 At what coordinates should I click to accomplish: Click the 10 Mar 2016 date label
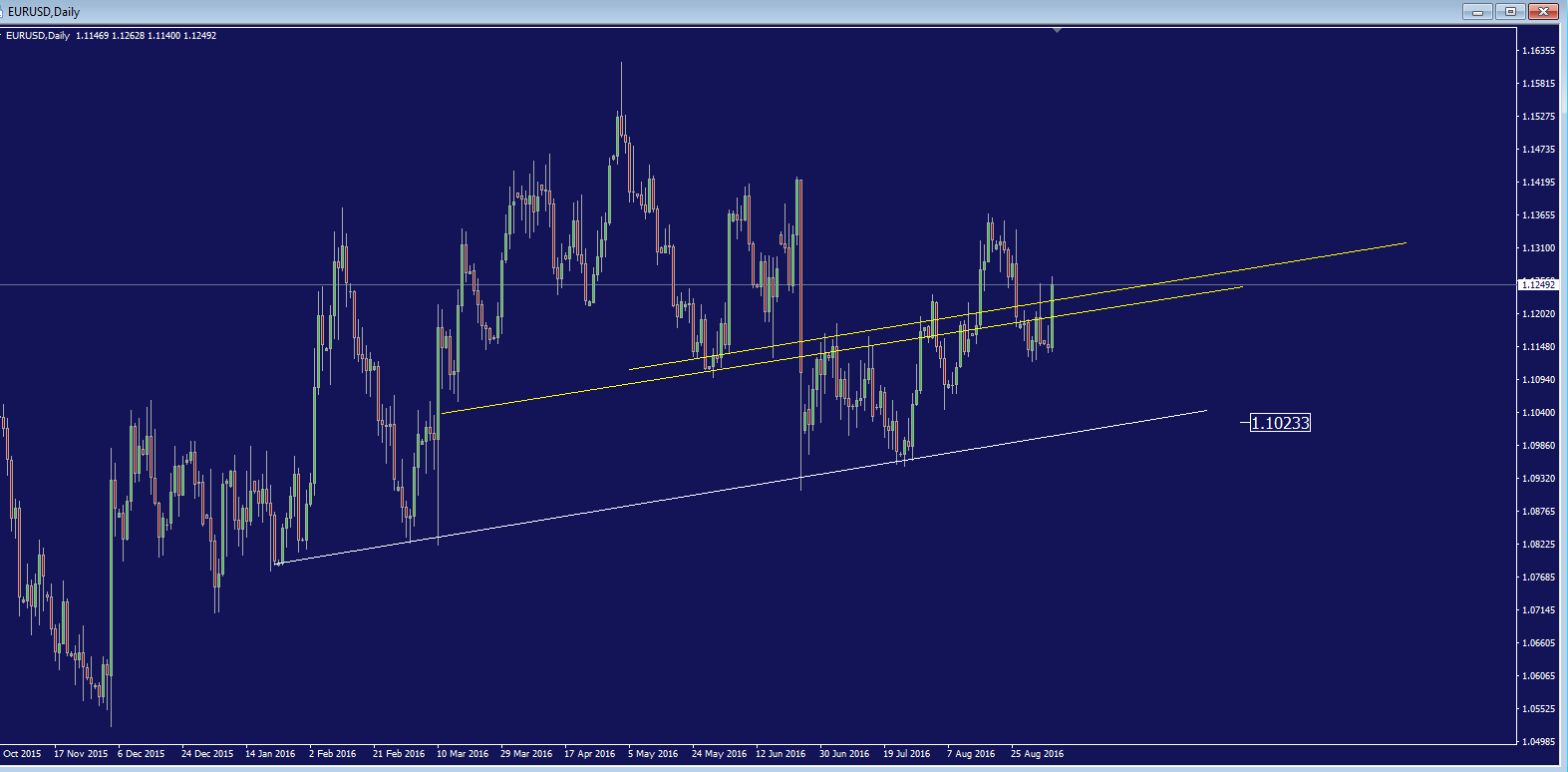click(x=463, y=754)
